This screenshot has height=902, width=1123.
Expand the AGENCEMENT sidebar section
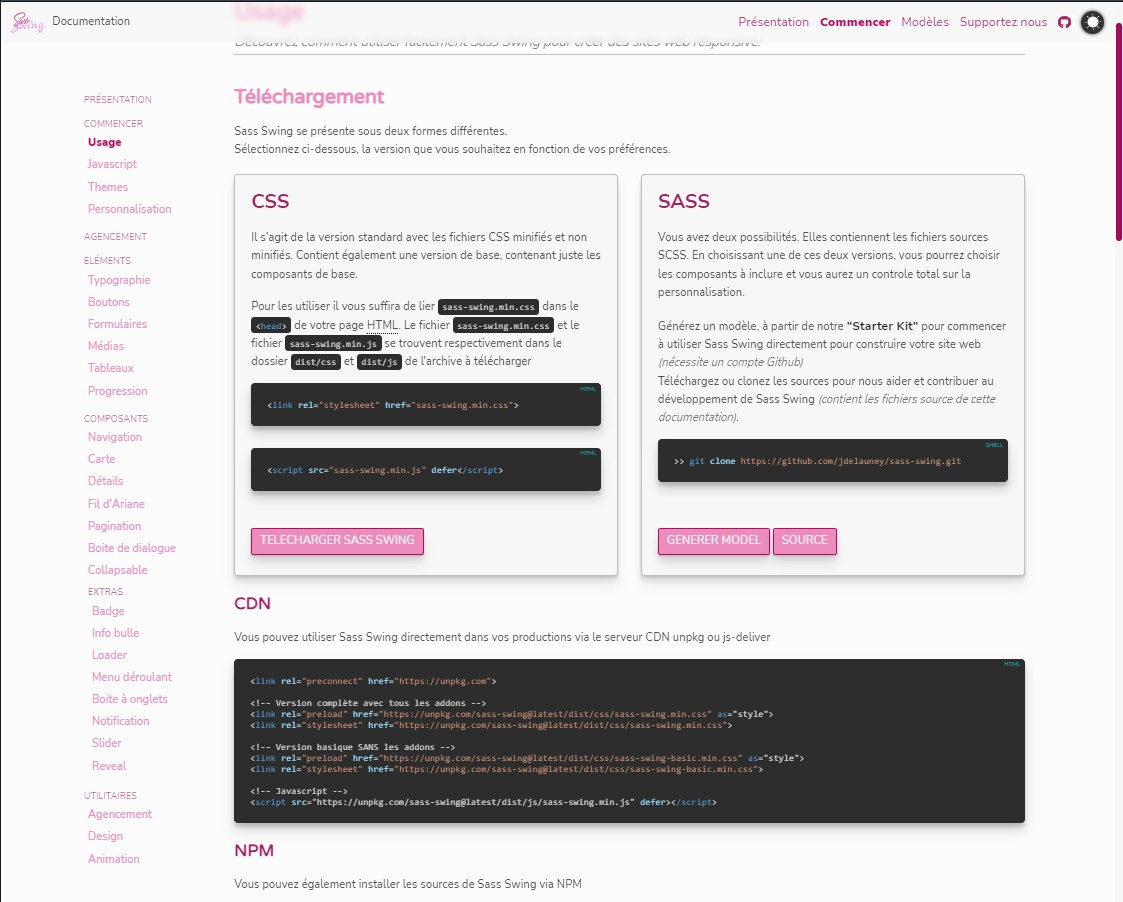point(115,237)
